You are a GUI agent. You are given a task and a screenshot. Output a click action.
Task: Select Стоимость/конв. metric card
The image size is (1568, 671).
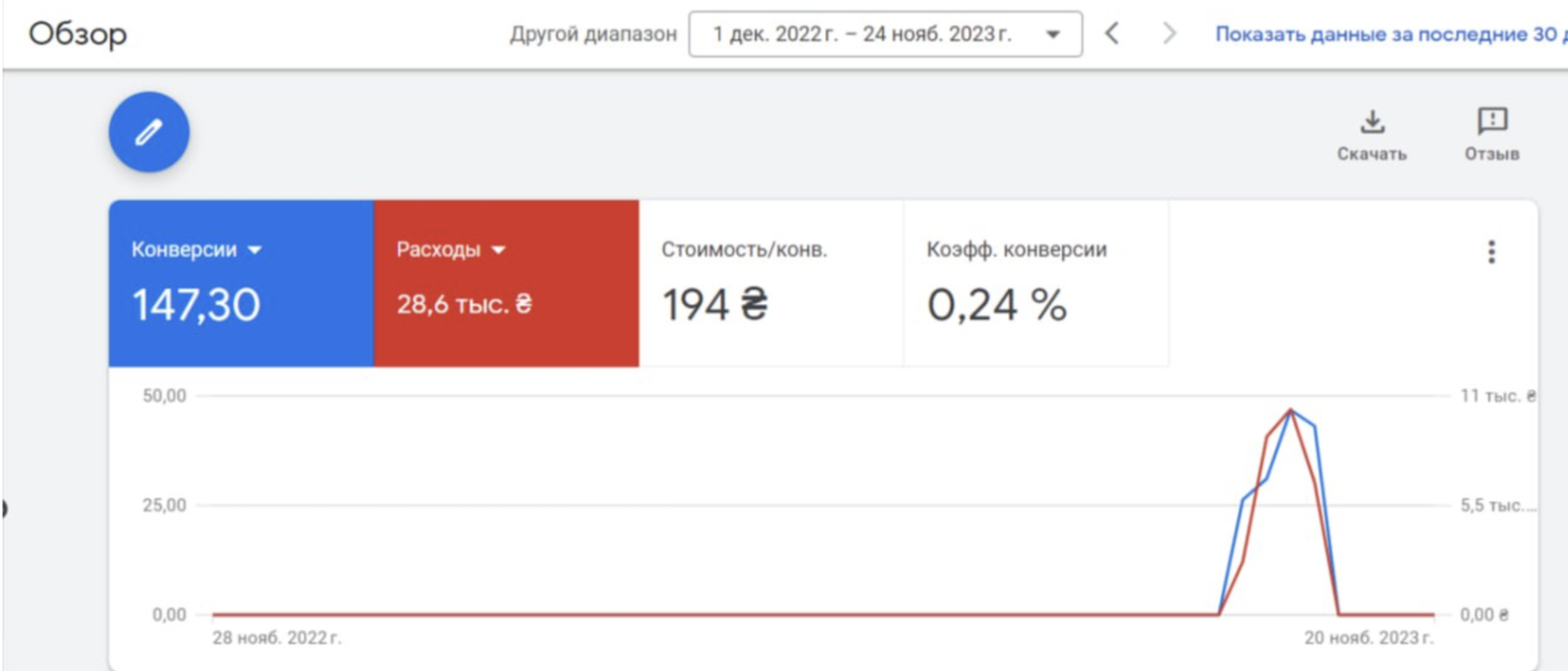tap(771, 283)
